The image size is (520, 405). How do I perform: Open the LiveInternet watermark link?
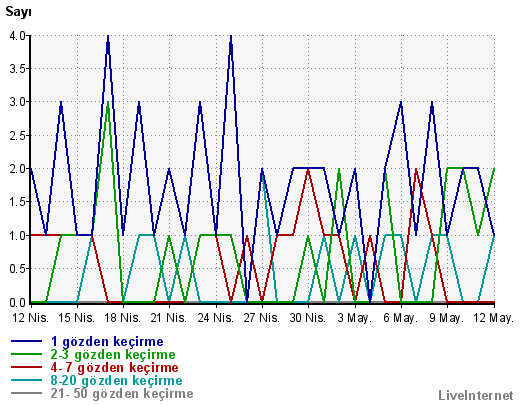pyautogui.click(x=476, y=396)
